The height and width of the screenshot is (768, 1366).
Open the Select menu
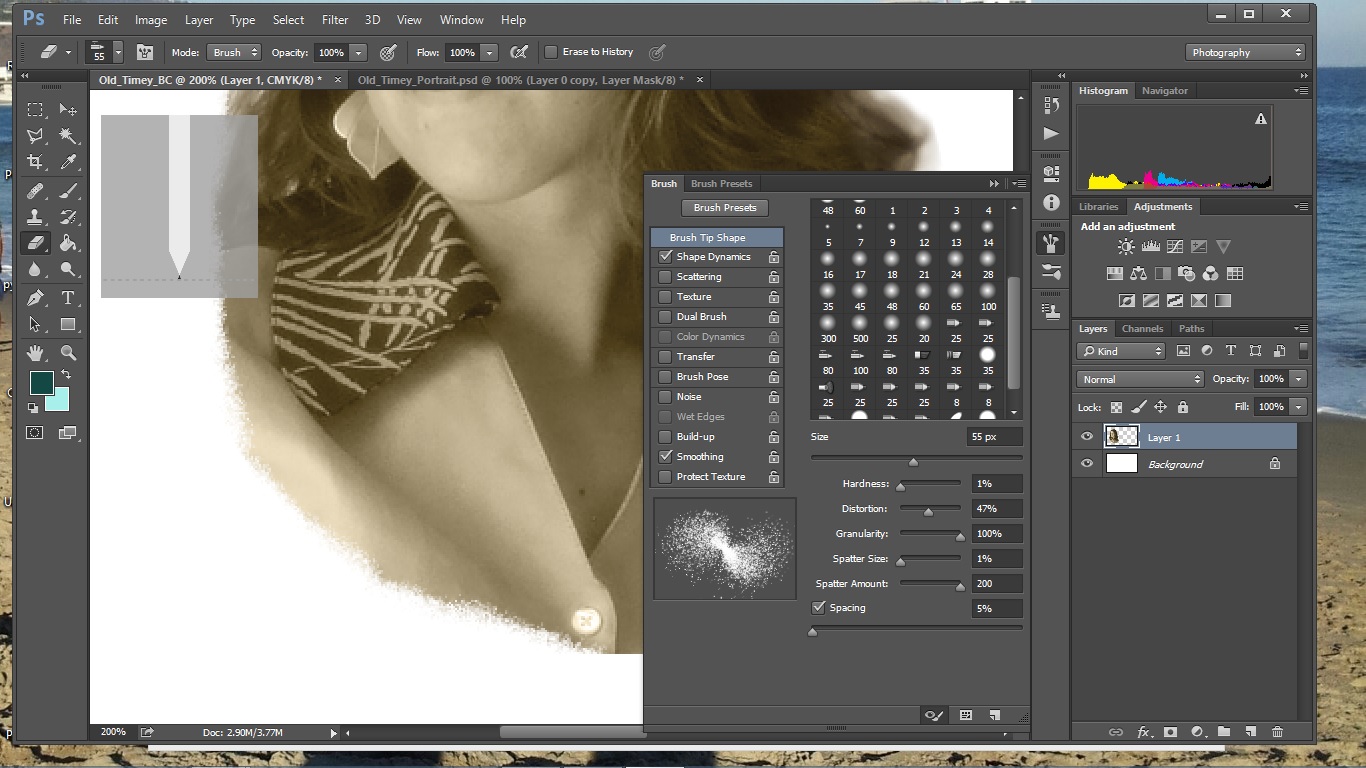[x=288, y=19]
